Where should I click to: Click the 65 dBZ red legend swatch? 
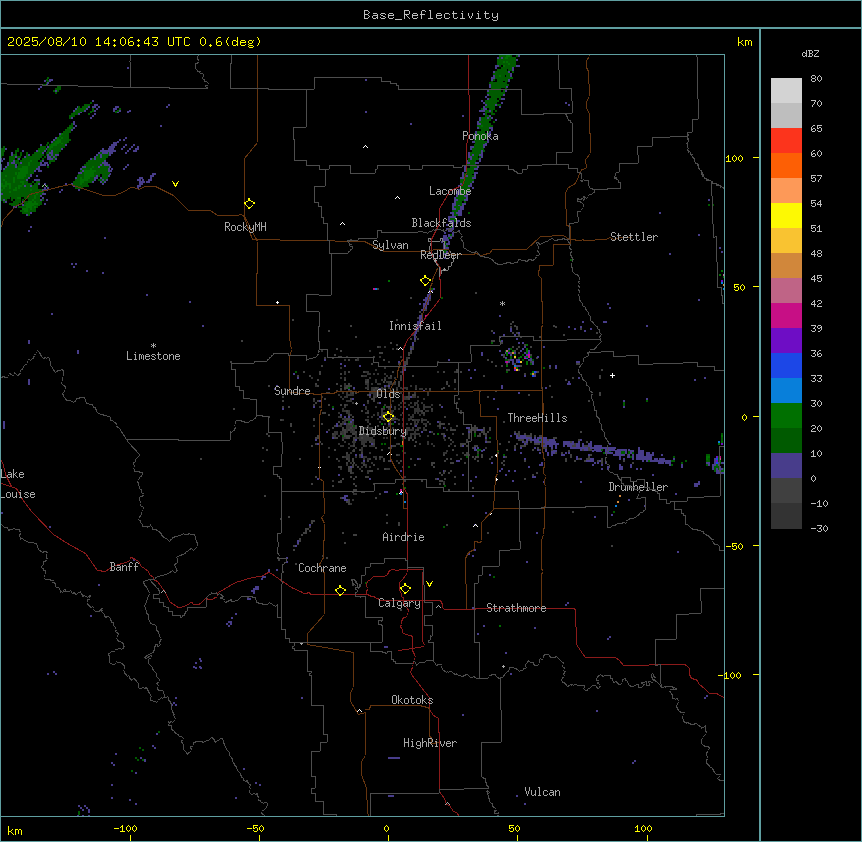(x=786, y=140)
